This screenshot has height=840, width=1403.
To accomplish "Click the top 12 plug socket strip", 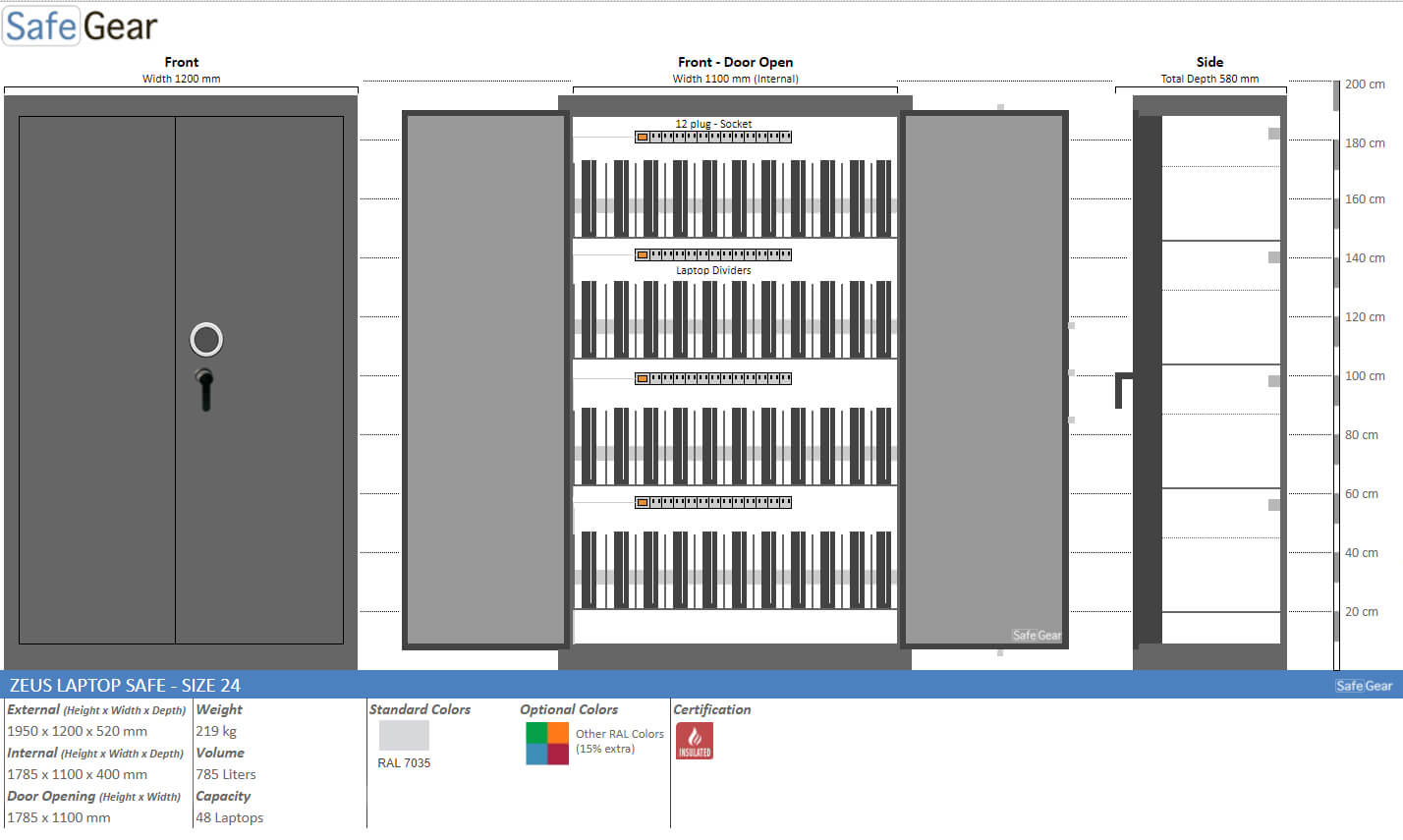I will 713,137.
